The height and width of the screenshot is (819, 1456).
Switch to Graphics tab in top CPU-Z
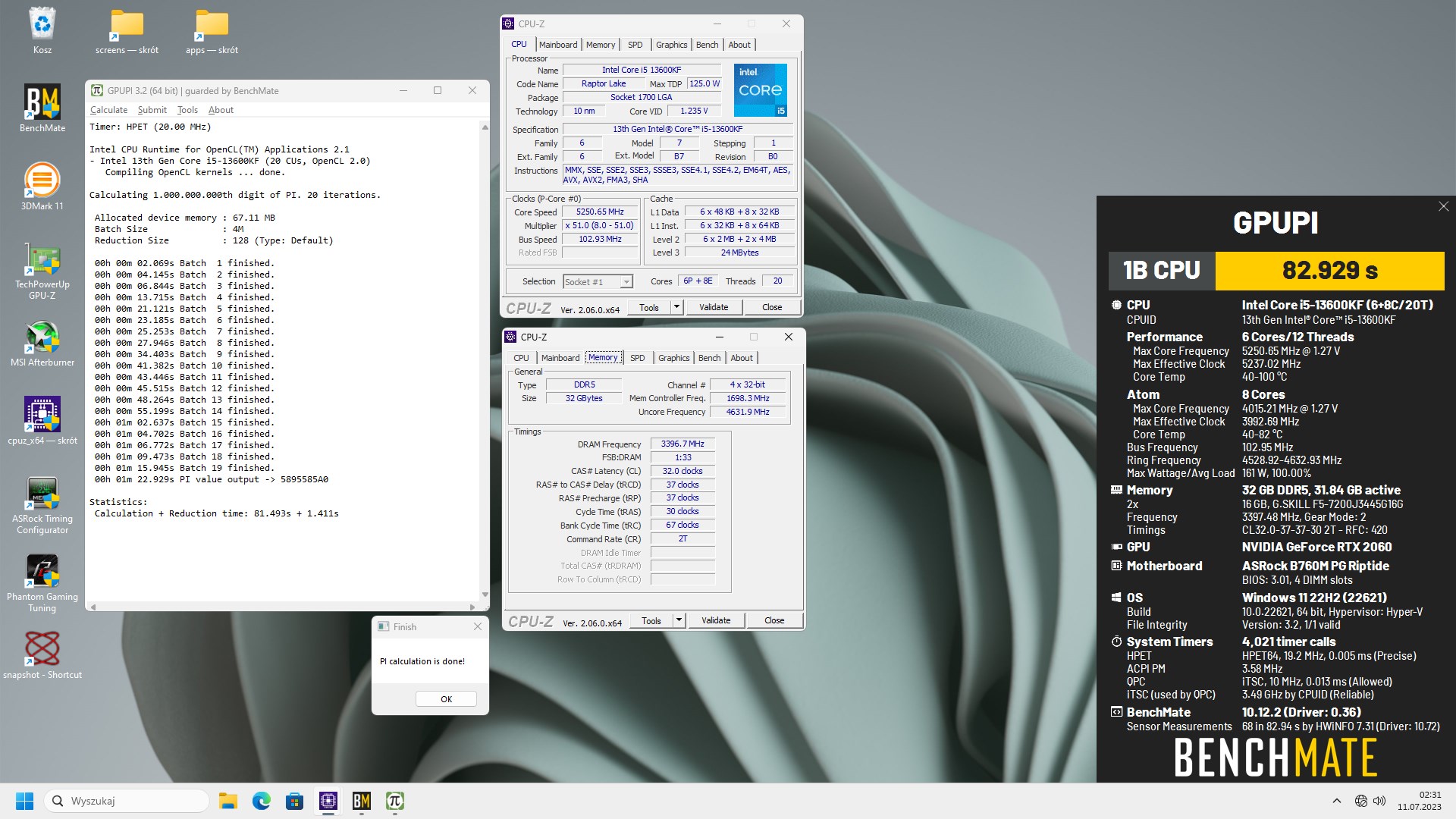coord(672,45)
